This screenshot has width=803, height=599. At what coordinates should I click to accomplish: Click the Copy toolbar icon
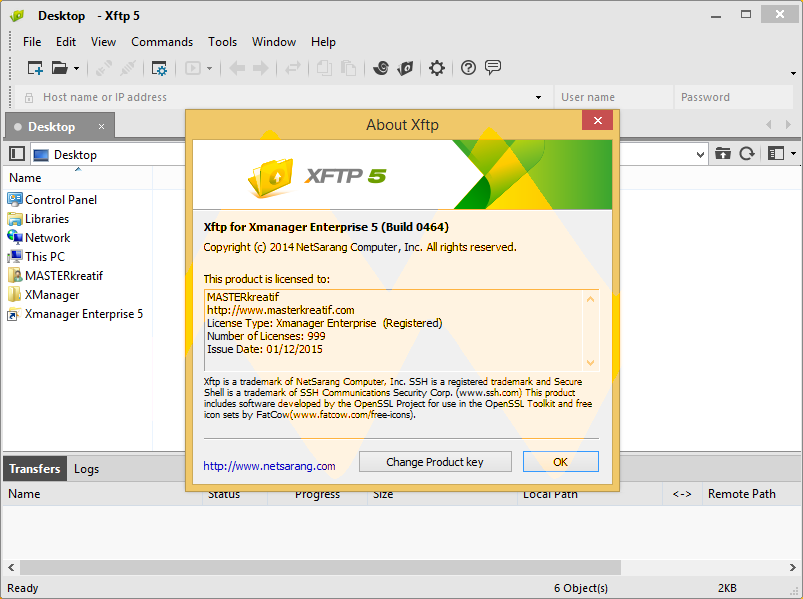(x=324, y=68)
